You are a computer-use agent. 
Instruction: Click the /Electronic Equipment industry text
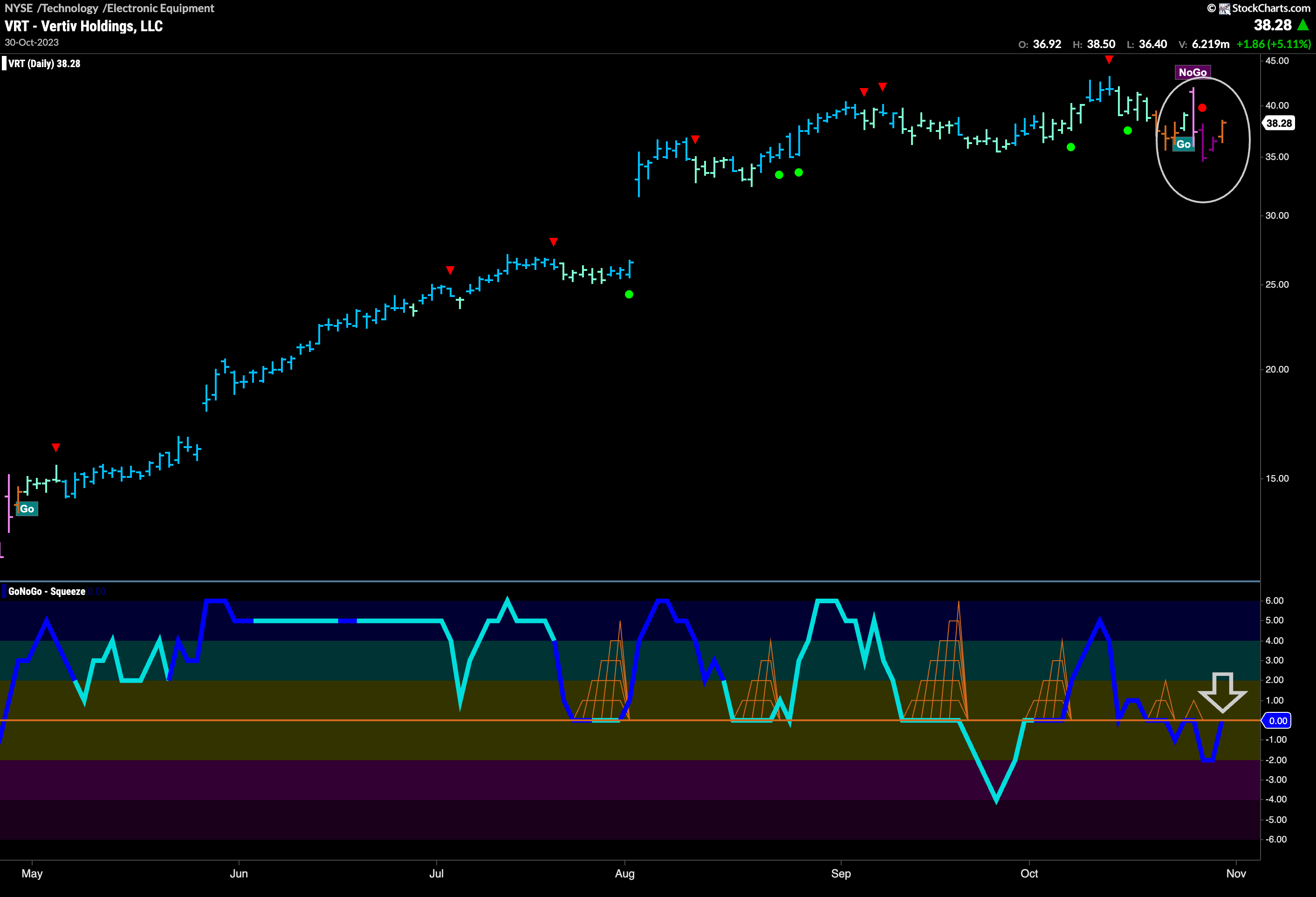point(158,8)
